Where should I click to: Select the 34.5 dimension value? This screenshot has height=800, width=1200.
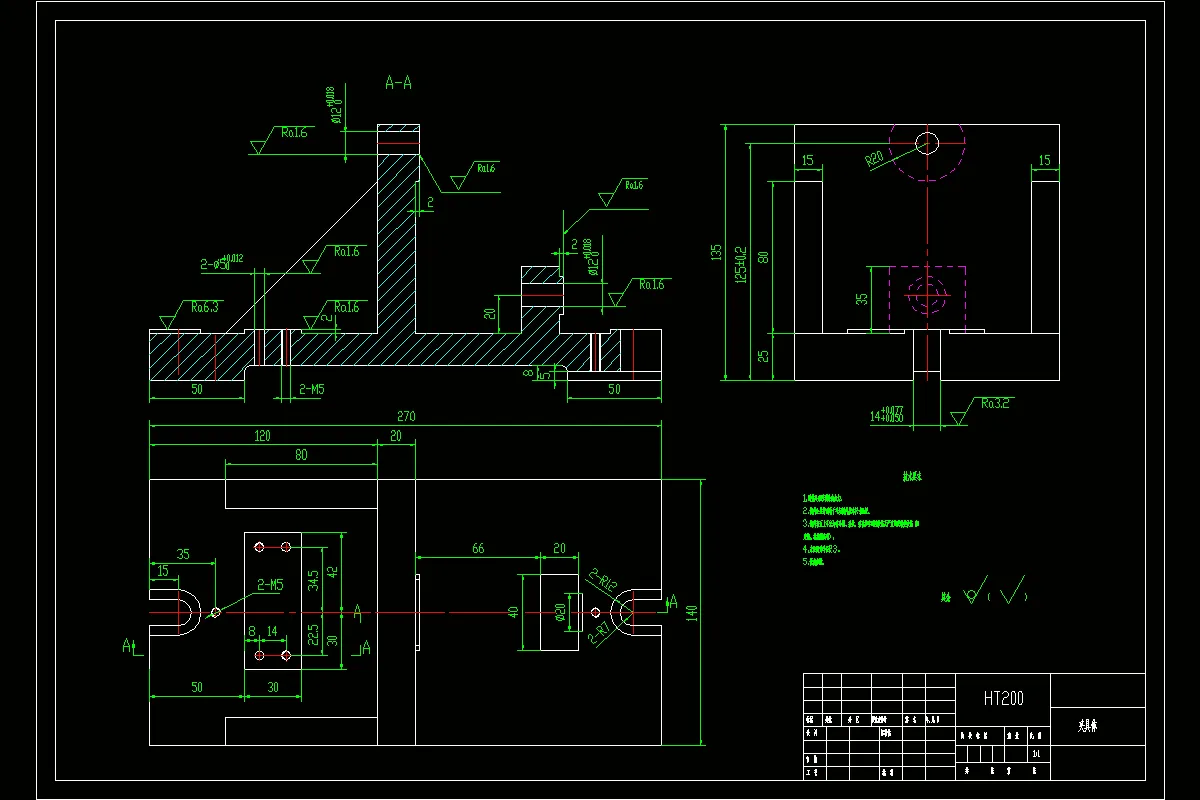point(313,579)
